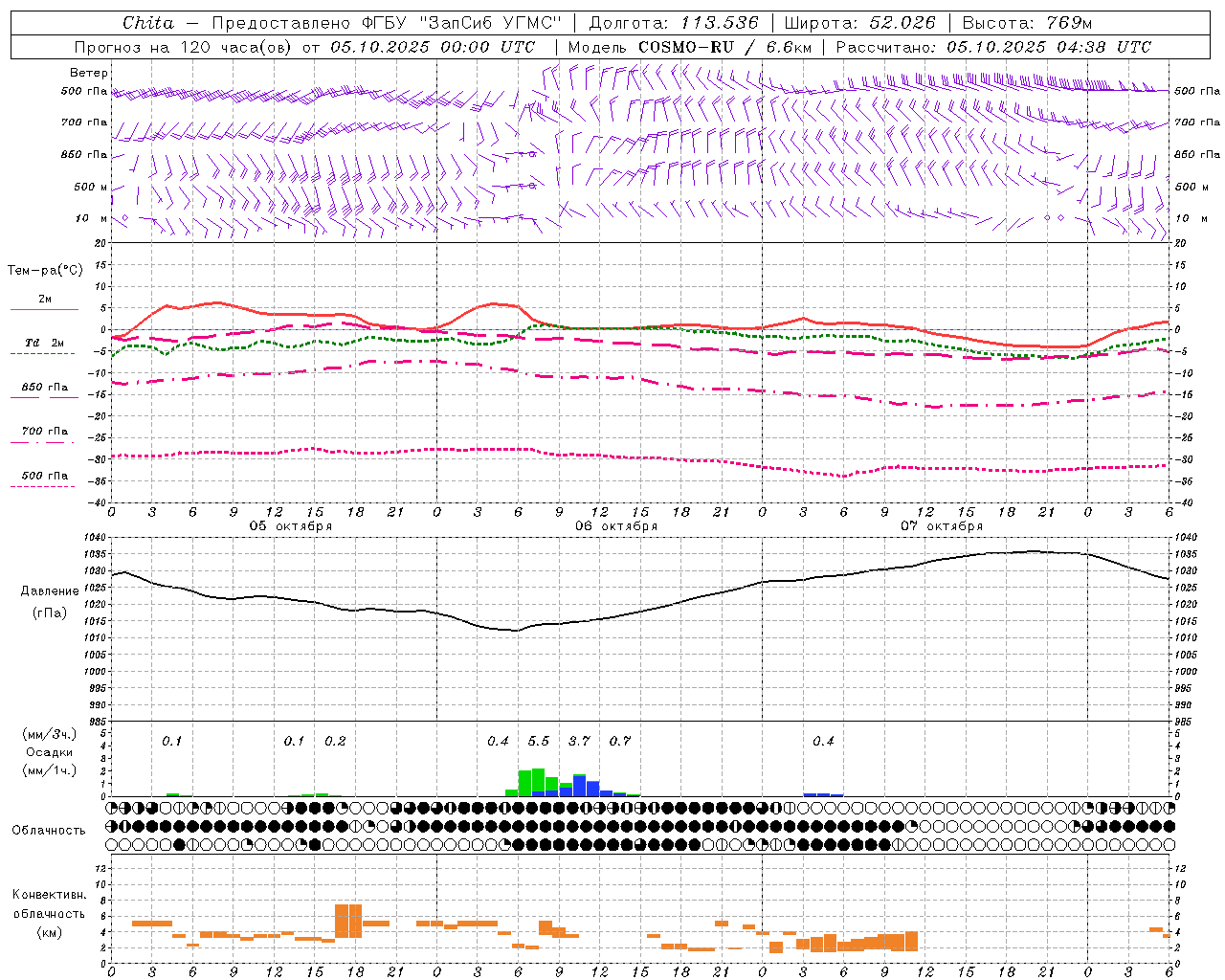Screen dimensions: 1225x980
Task: Click the Долгота: 113.536 value
Action: pyautogui.click(x=674, y=23)
